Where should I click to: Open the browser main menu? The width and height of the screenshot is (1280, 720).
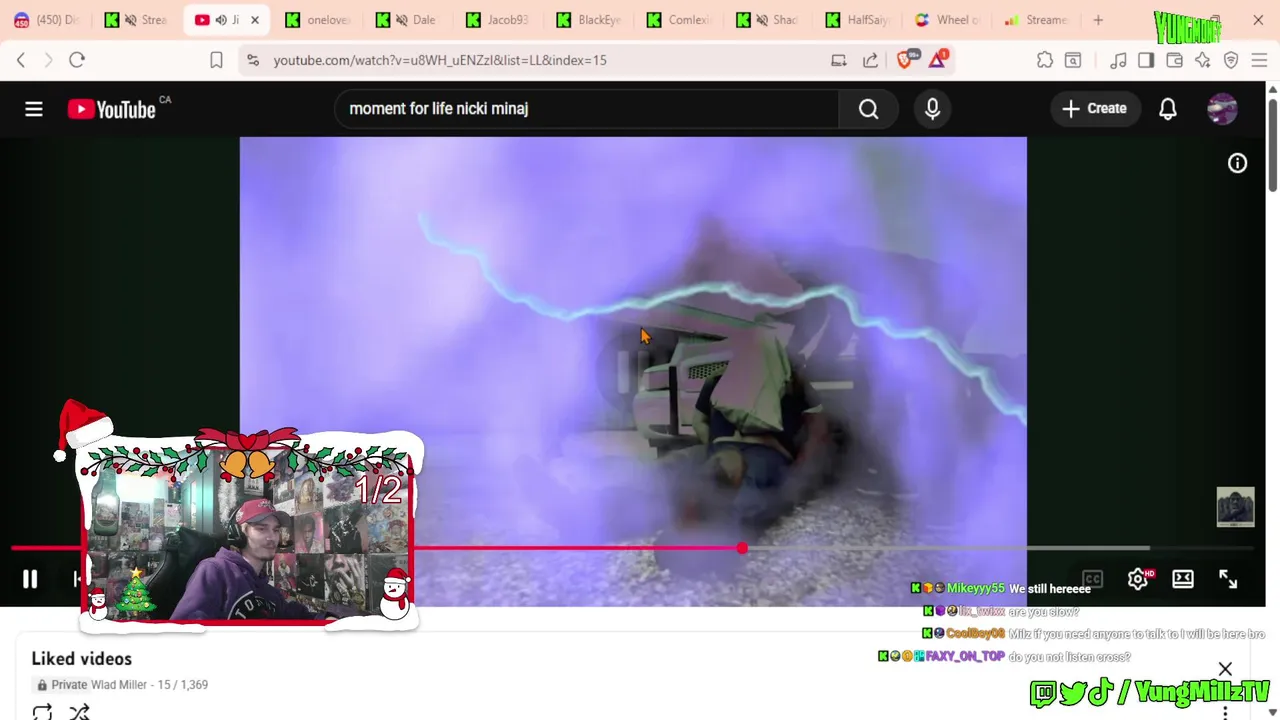coord(1259,60)
